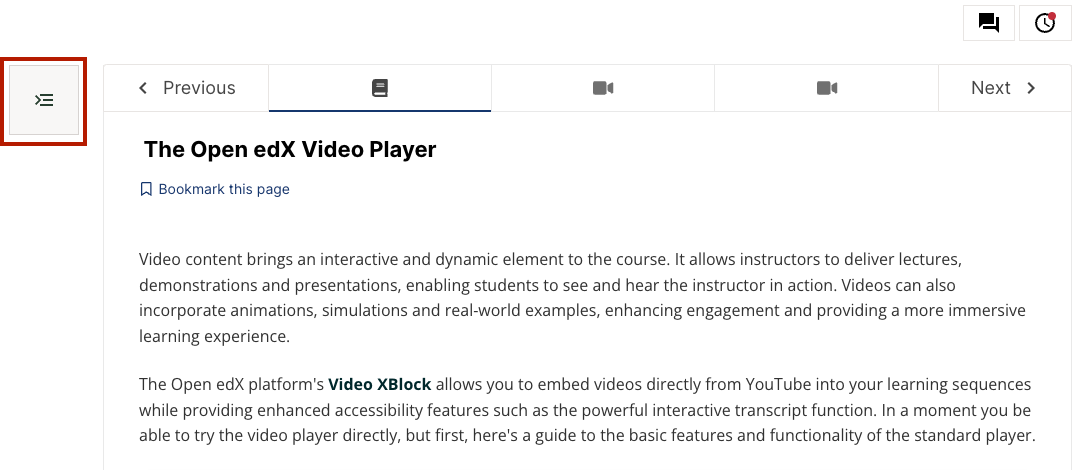
Task: Click "The Open edX Video Player" heading
Action: coord(290,150)
